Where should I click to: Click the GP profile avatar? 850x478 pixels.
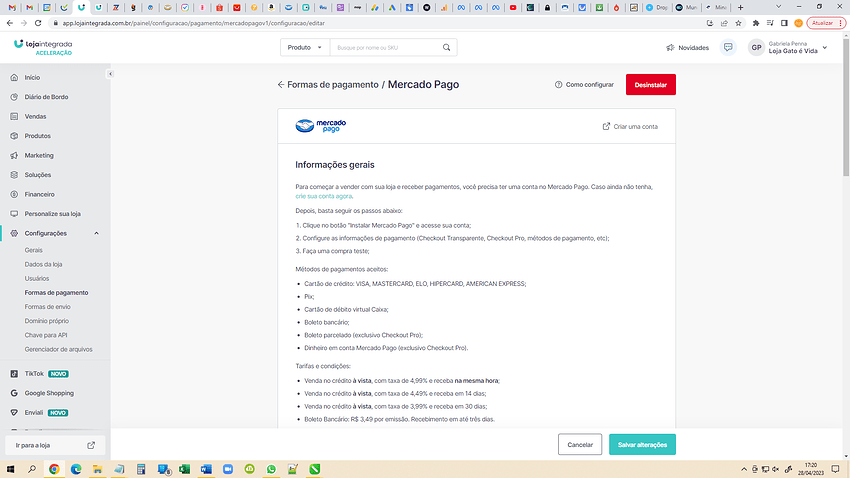(756, 48)
